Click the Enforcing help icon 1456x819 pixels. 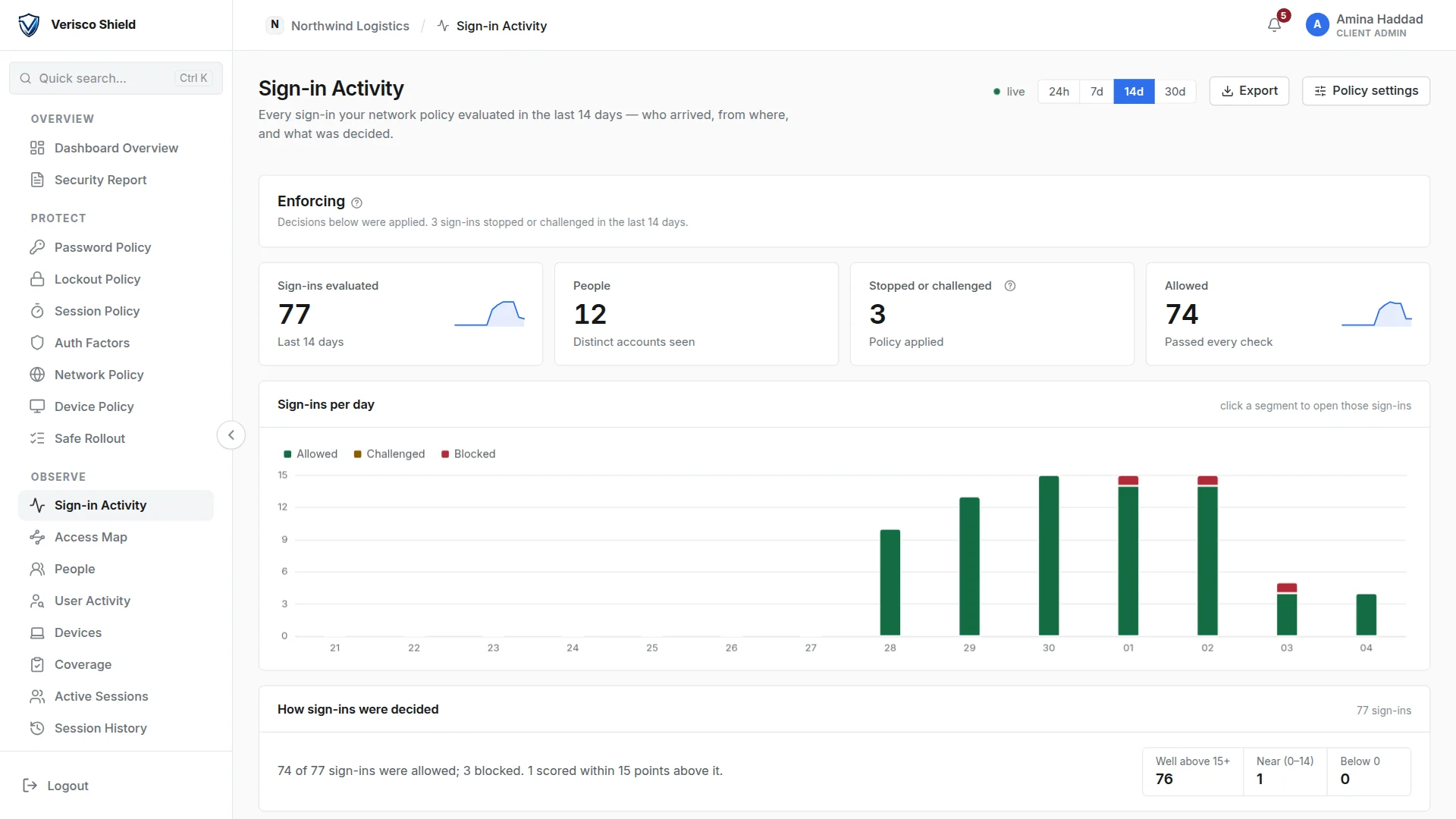pyautogui.click(x=357, y=202)
